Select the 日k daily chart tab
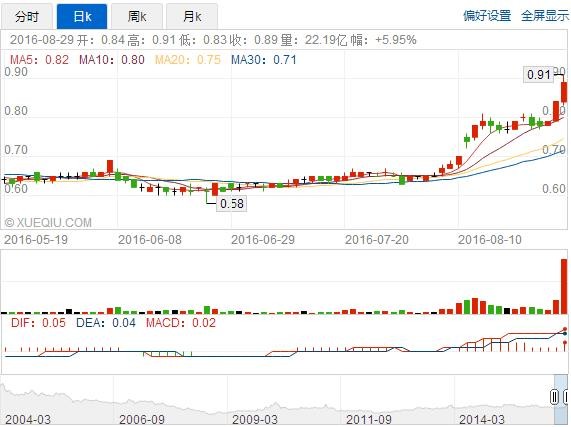Screen dimensions: 571x427 (82, 16)
